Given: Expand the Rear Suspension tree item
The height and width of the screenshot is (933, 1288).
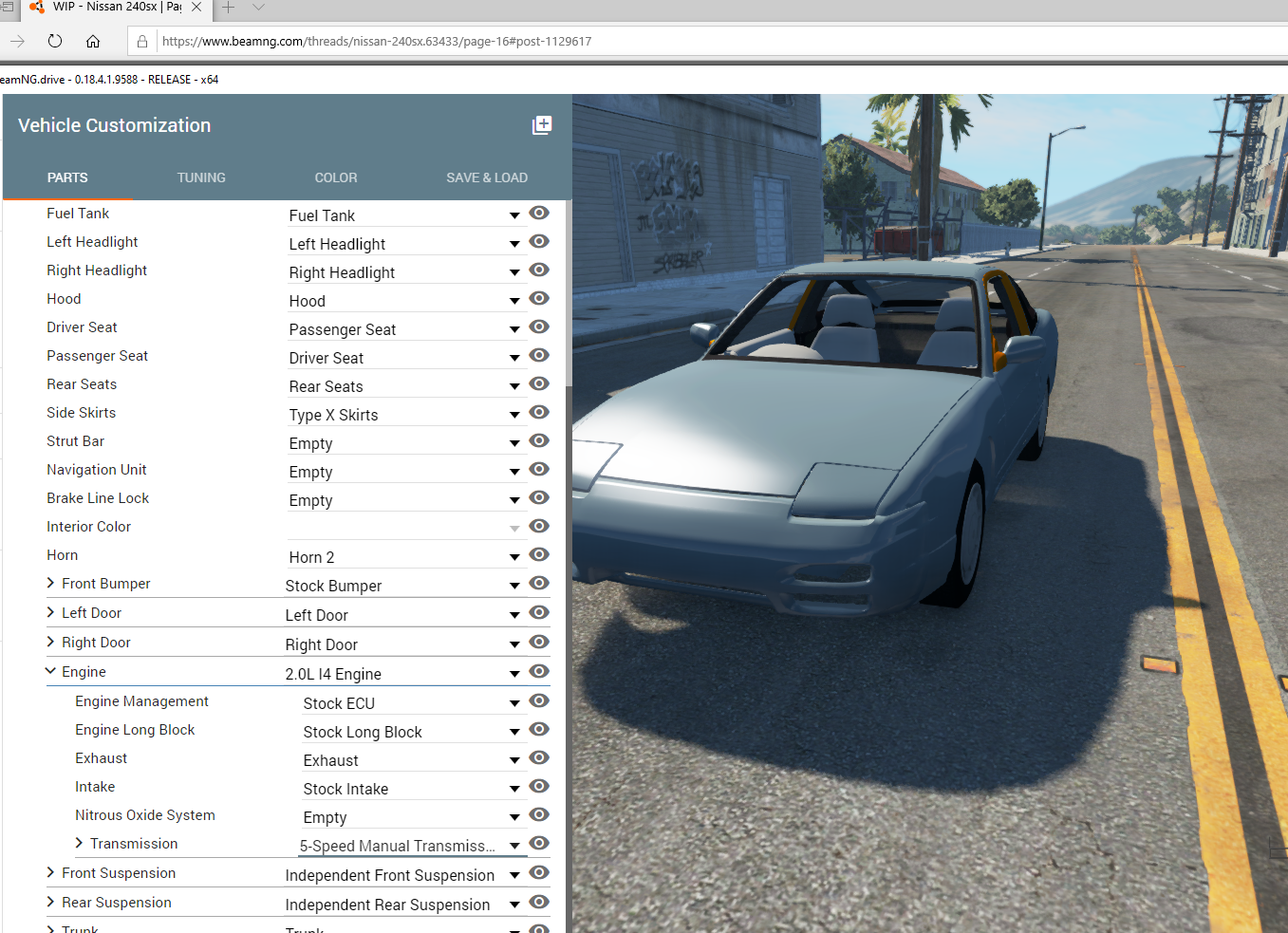Looking at the screenshot, I should [x=50, y=903].
